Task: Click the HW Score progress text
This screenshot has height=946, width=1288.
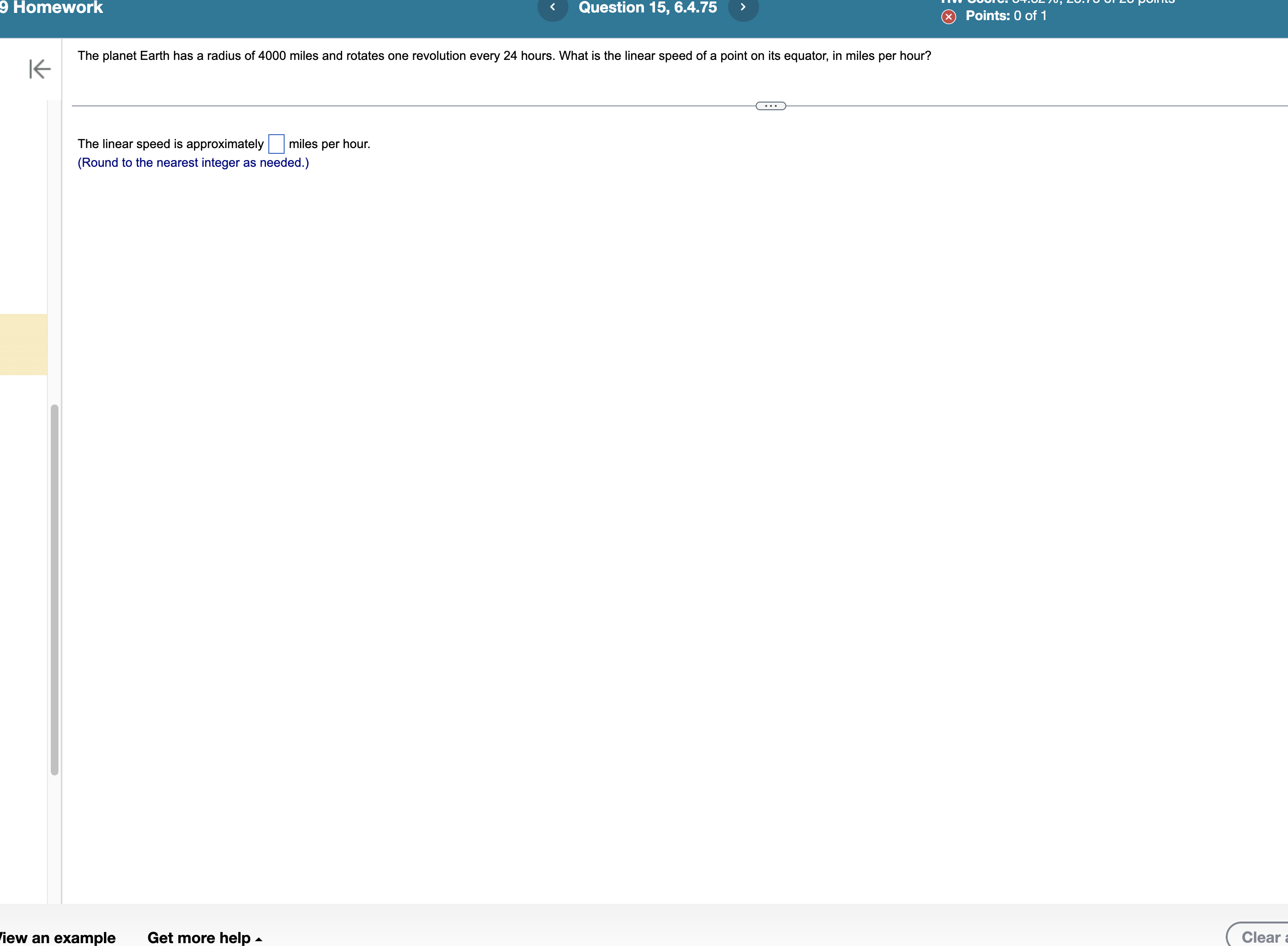Action: click(x=1059, y=2)
